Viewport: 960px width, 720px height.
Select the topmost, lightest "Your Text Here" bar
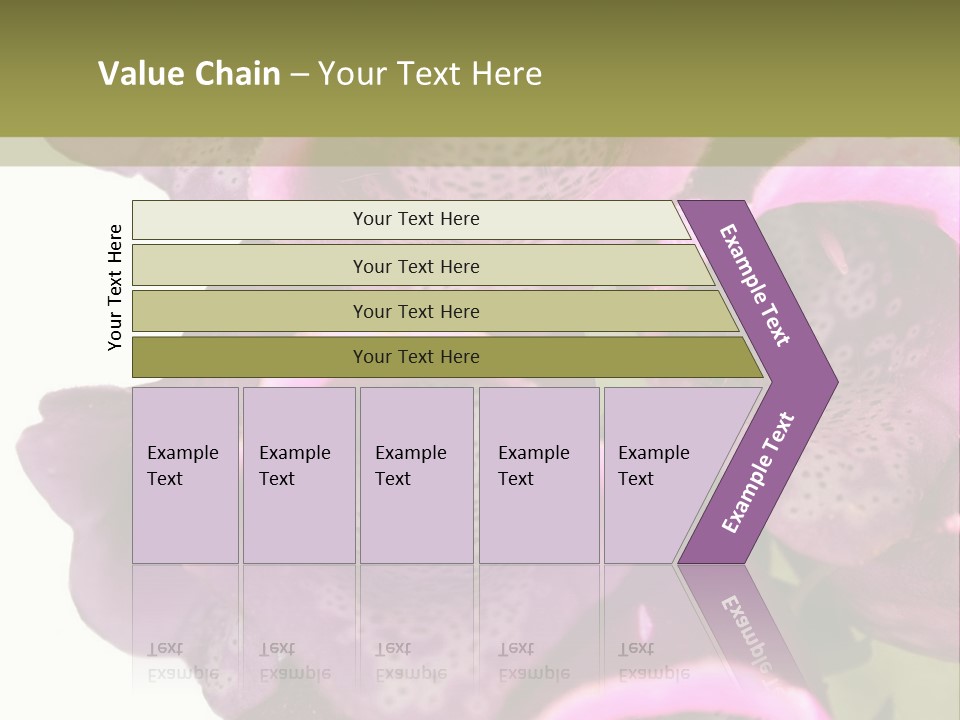(415, 219)
